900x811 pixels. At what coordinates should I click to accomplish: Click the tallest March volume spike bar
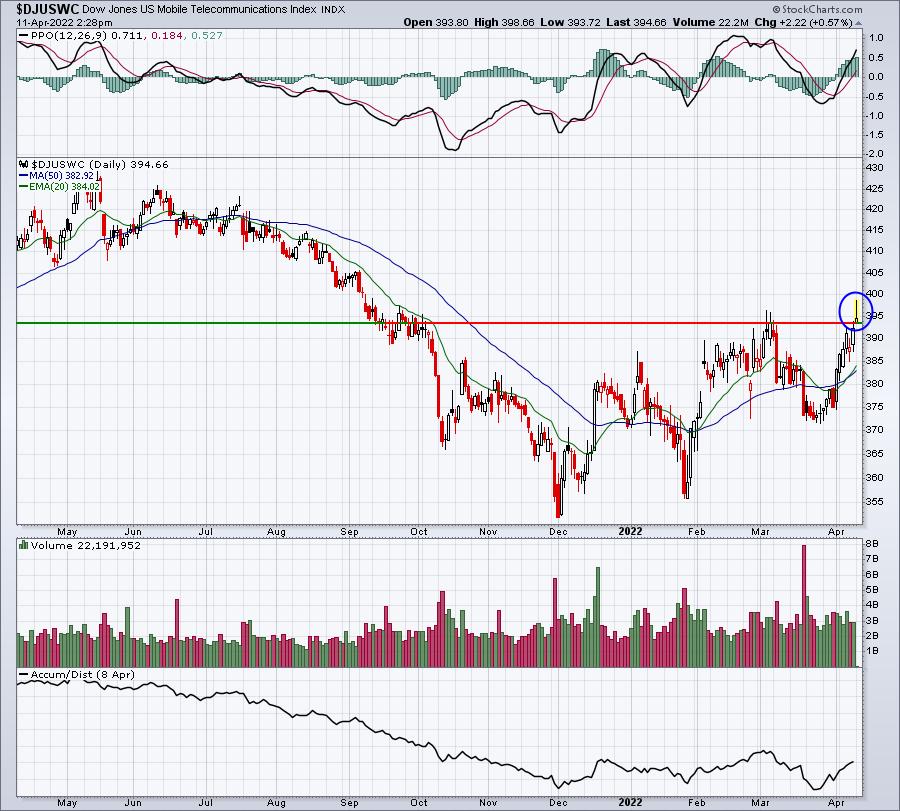(x=804, y=606)
